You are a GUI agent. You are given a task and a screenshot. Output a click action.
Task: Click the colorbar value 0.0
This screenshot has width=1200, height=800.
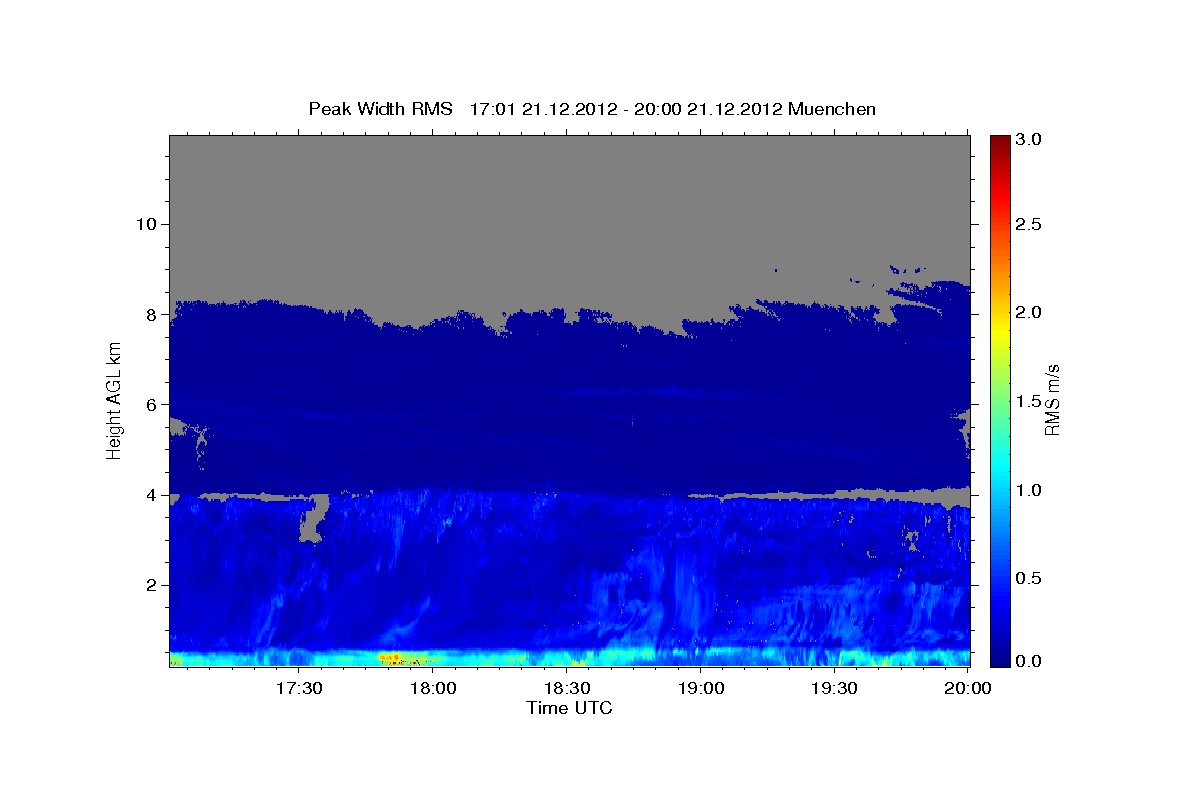[x=1030, y=661]
